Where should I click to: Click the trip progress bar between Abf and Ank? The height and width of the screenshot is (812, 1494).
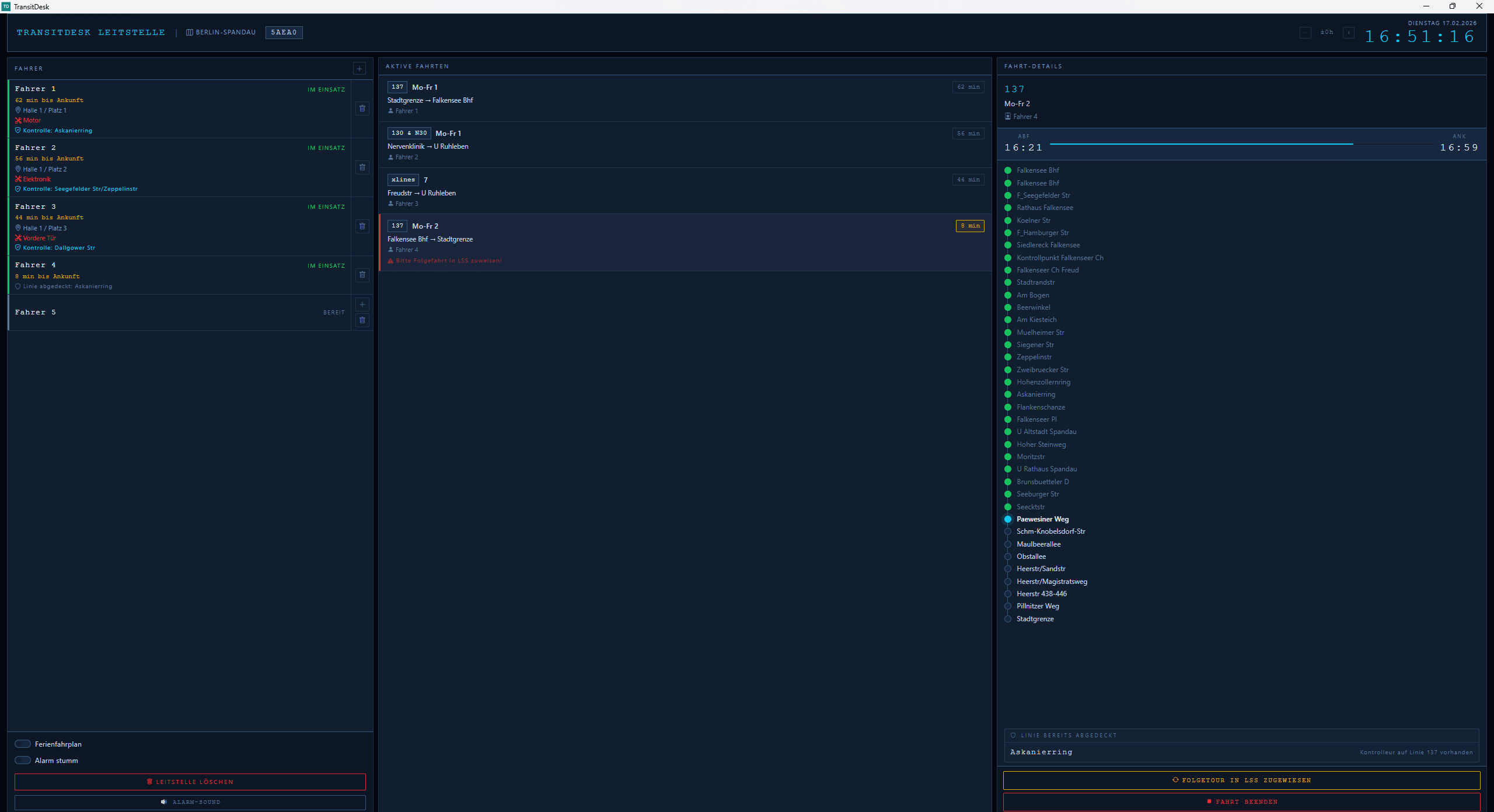1241,144
